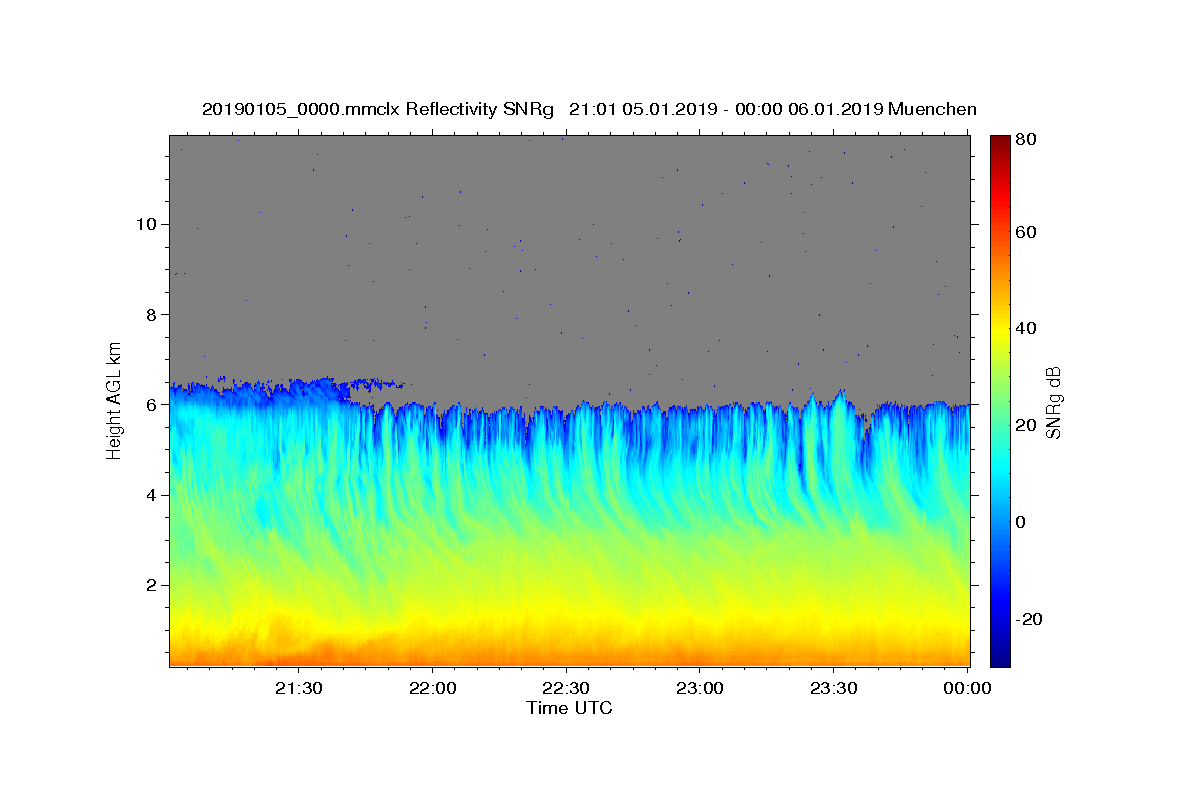Click the height tick label 10
Screen dimensions: 1200x800
click(x=146, y=224)
